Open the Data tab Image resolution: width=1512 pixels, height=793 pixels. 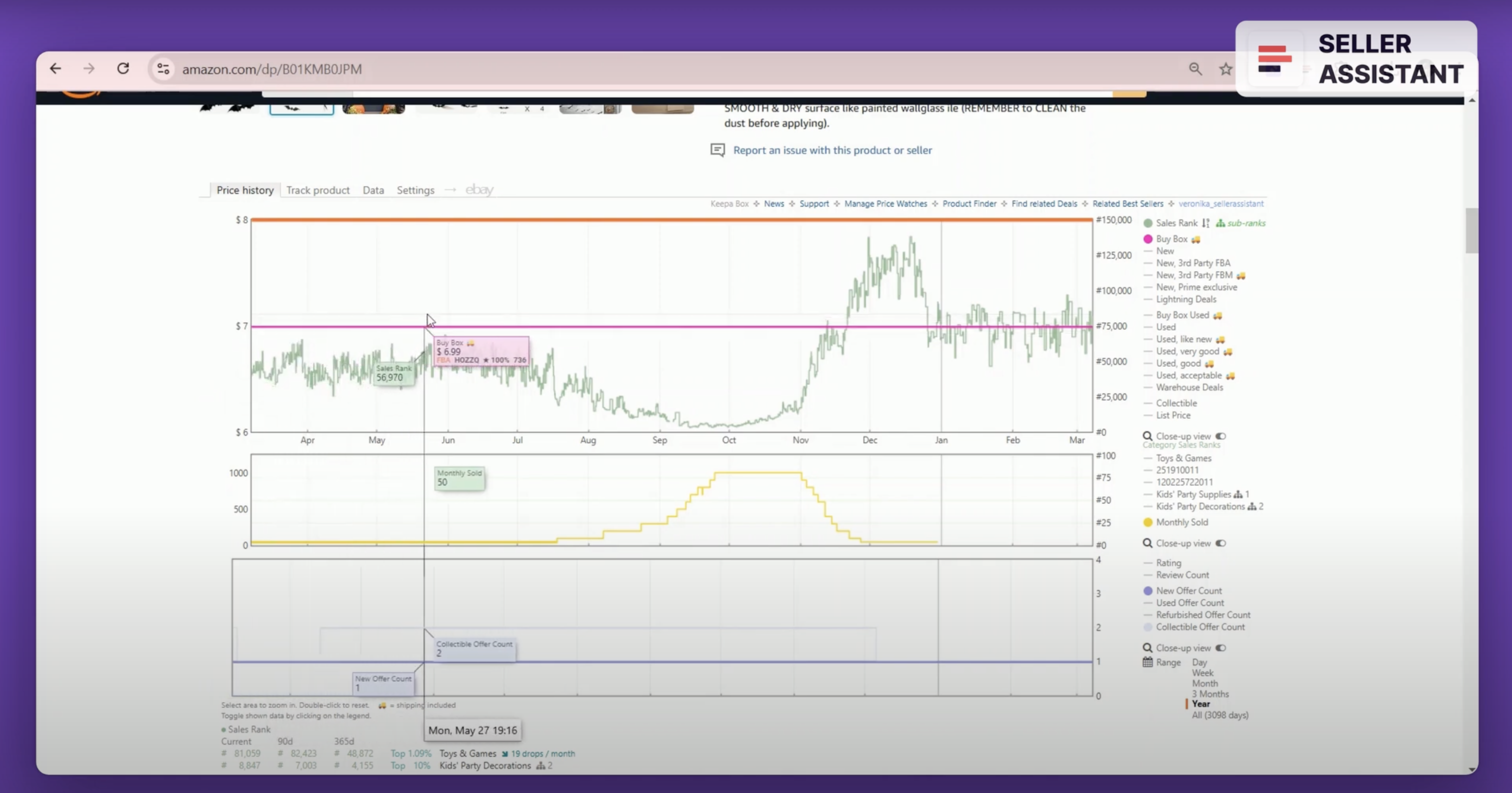point(372,190)
